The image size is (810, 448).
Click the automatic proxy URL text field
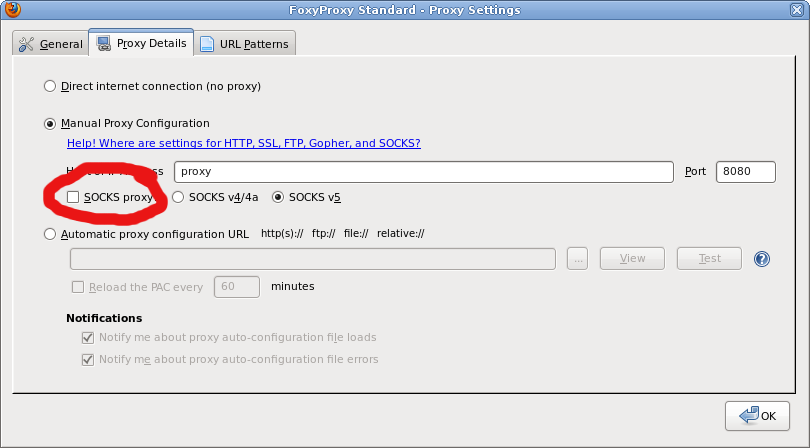313,259
